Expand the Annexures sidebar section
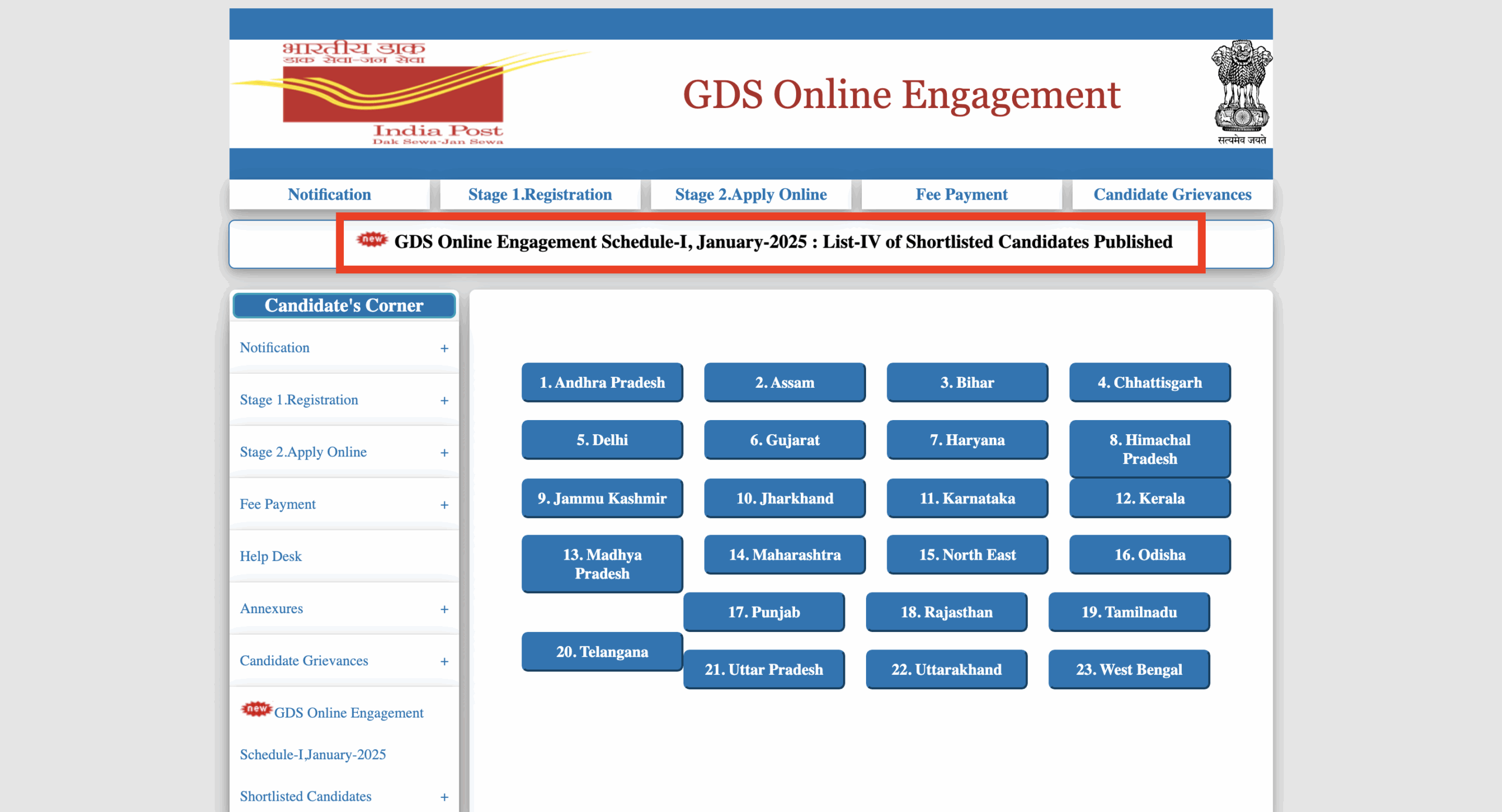Viewport: 1502px width, 812px height. (444, 610)
